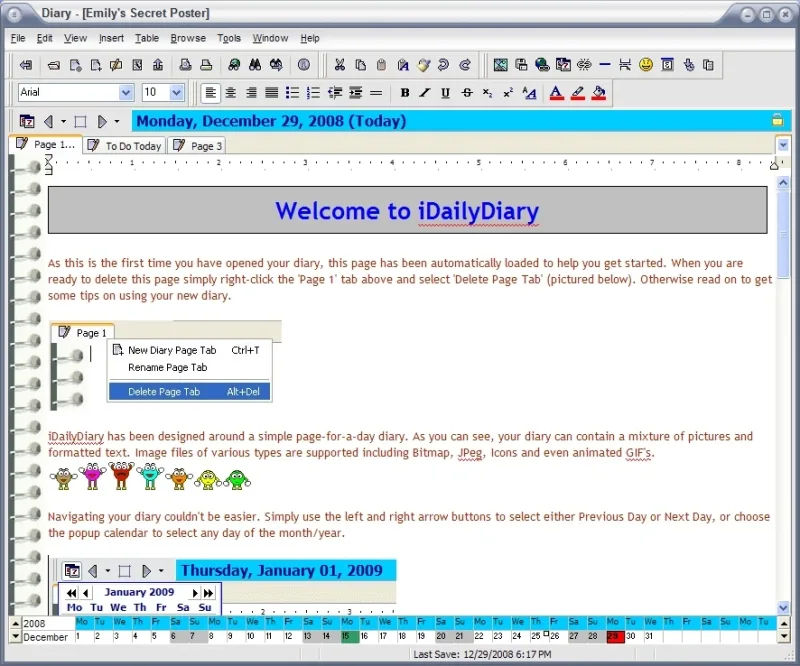Click the chain link icon
The width and height of the screenshot is (800, 666).
click(584, 65)
